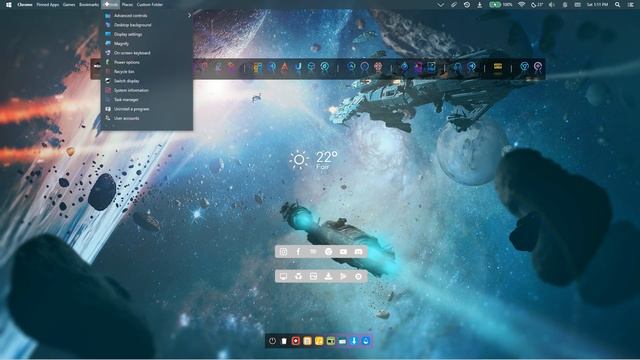Click the blue letter J icon in neon dock
Viewport: 640px width, 360px height.
(x=298, y=67)
